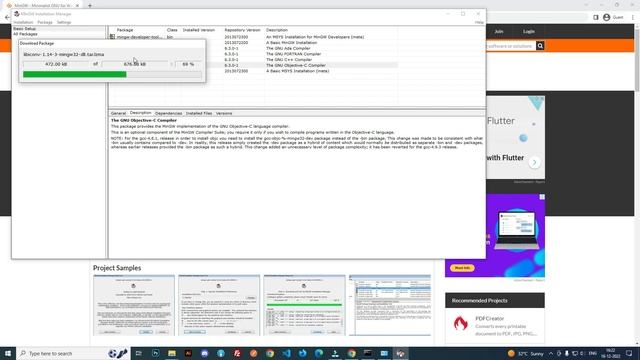Sort by Repository Version column header
The width and height of the screenshot is (640, 360).
point(242,30)
